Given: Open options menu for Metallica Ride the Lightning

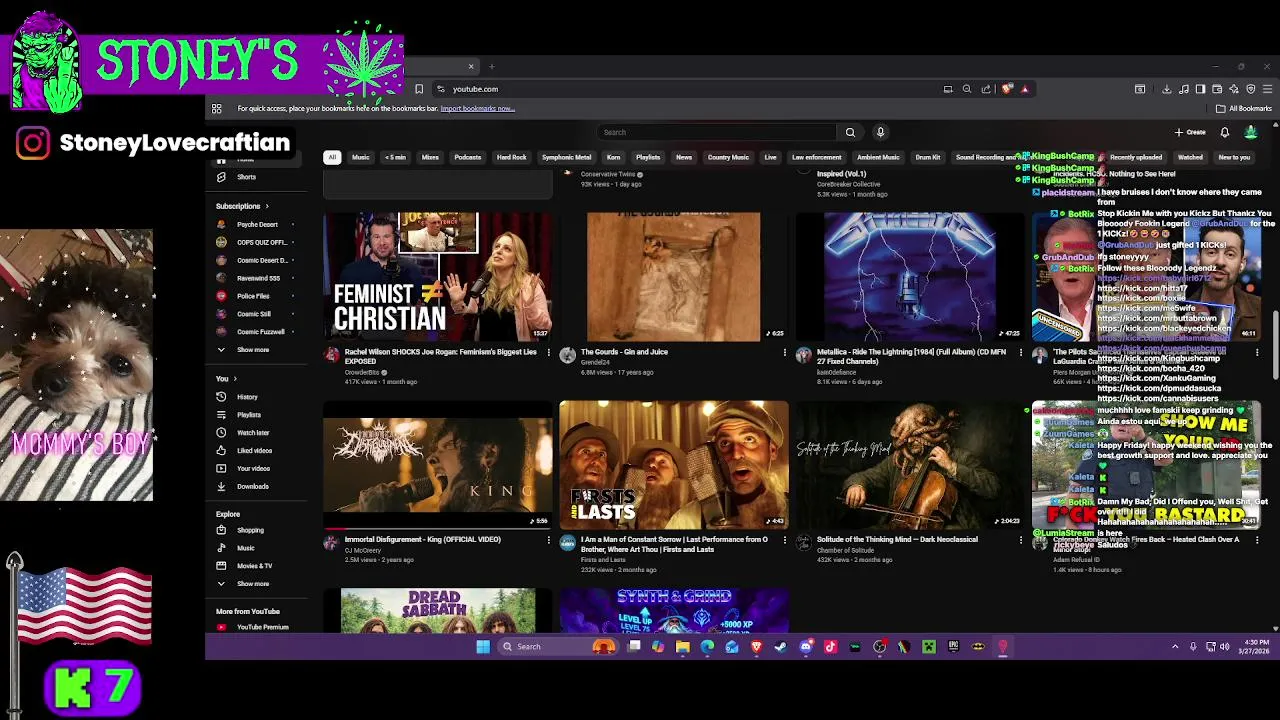Looking at the screenshot, I should point(1020,353).
